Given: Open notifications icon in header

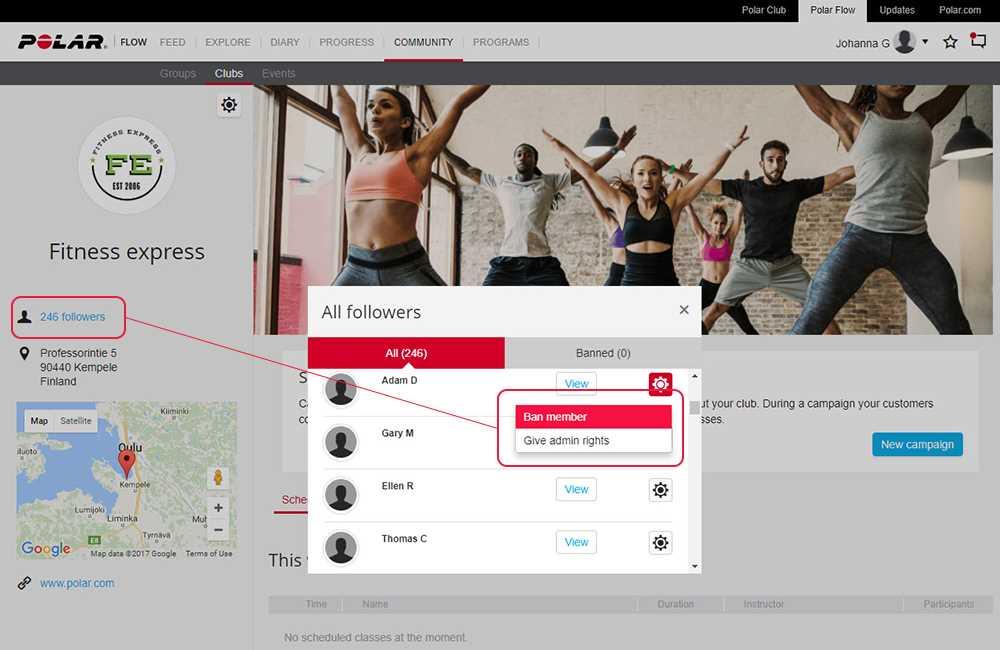Looking at the screenshot, I should pyautogui.click(x=978, y=41).
